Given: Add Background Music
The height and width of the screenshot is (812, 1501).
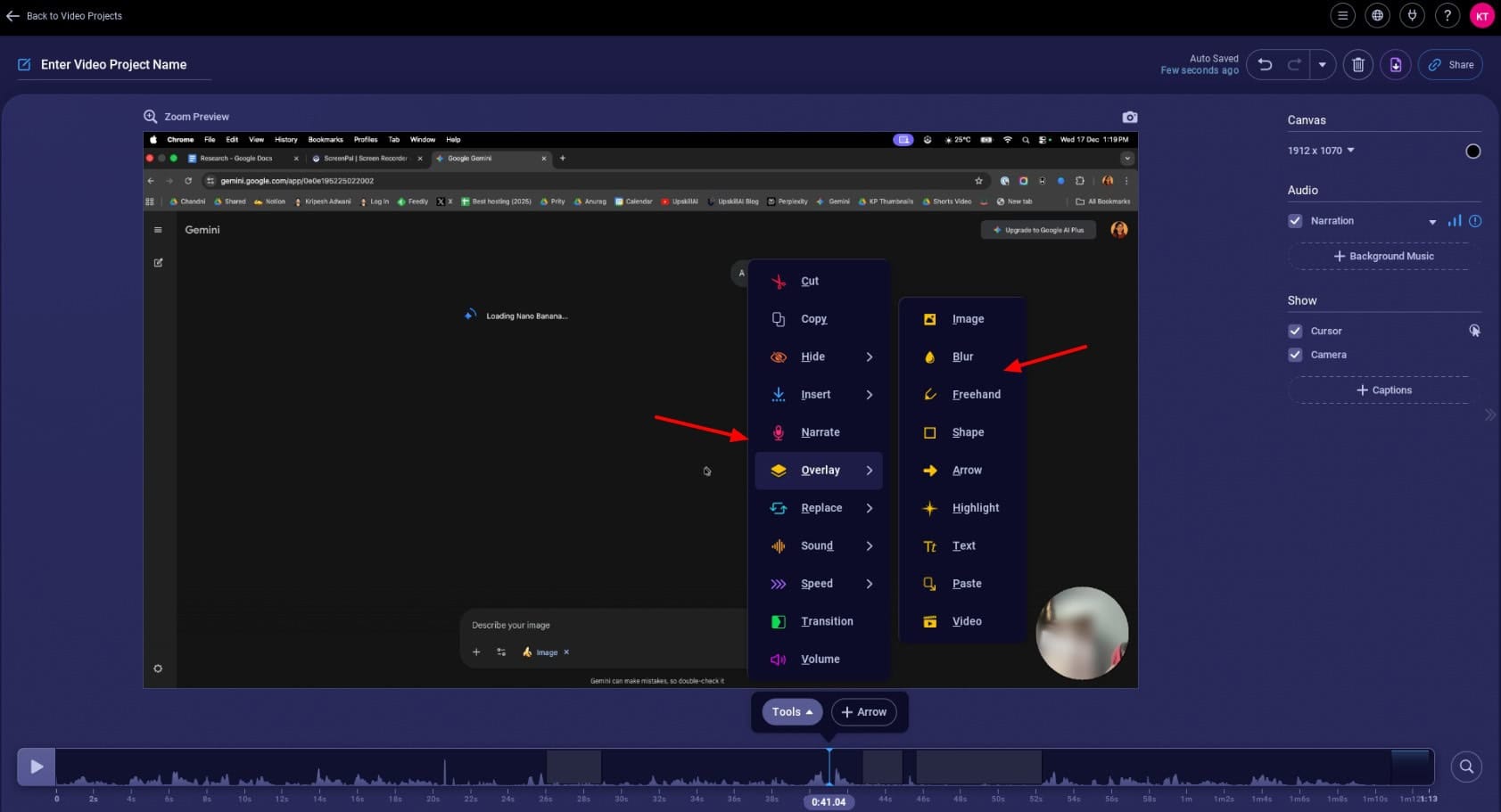Looking at the screenshot, I should 1383,257.
